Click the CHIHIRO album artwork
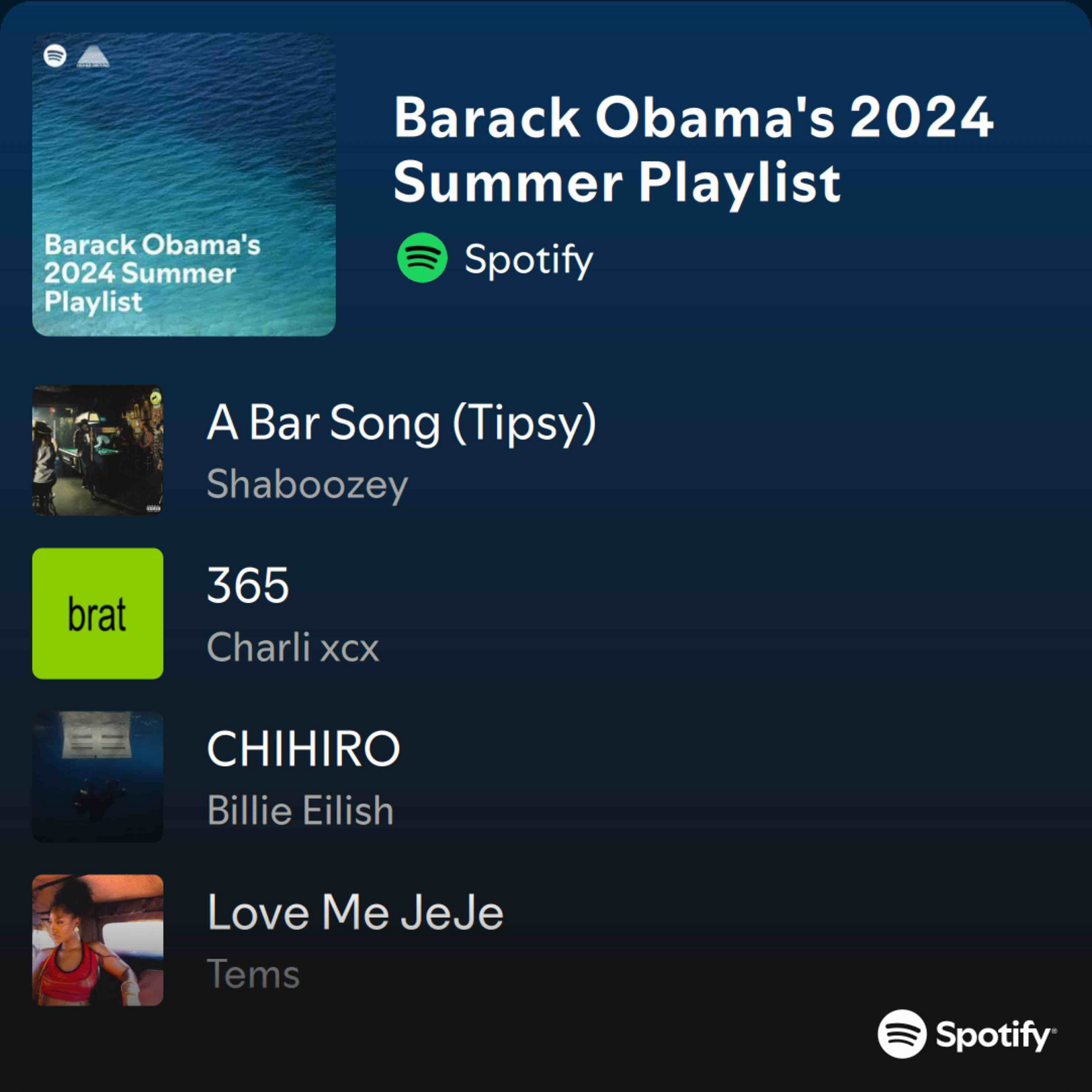 [97, 777]
